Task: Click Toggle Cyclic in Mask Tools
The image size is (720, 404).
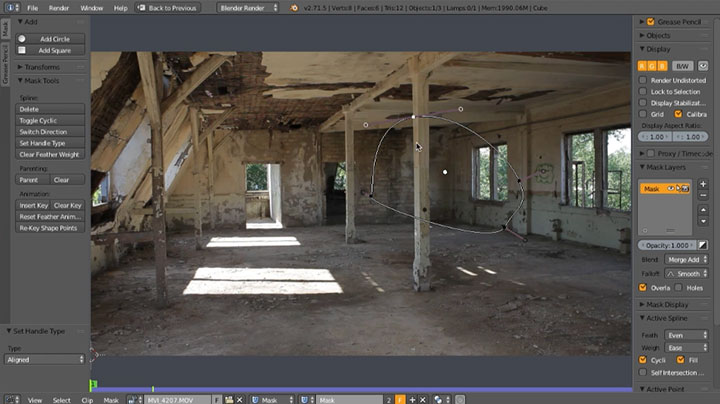Action: [50, 120]
